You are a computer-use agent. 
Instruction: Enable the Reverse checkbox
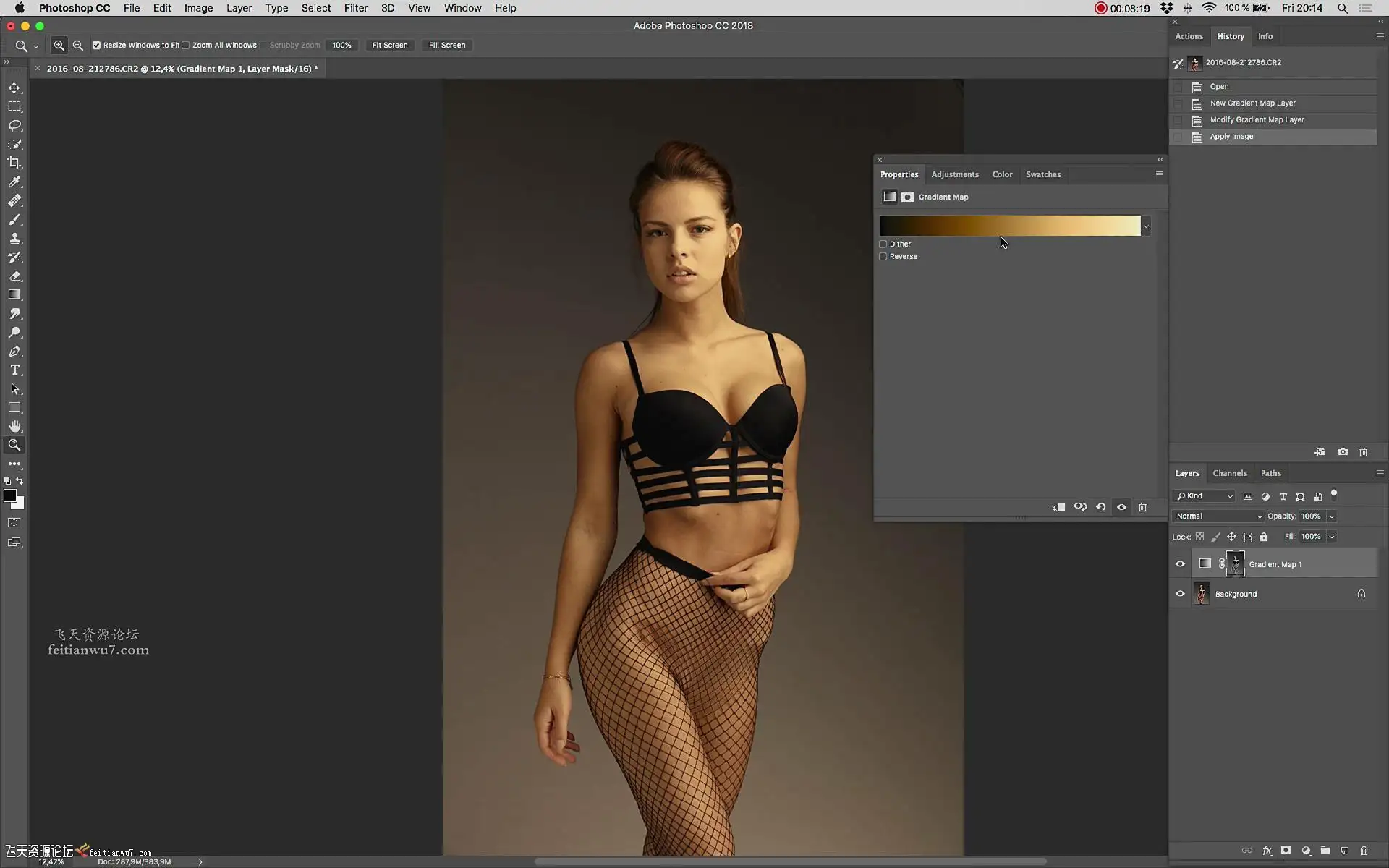[x=883, y=256]
